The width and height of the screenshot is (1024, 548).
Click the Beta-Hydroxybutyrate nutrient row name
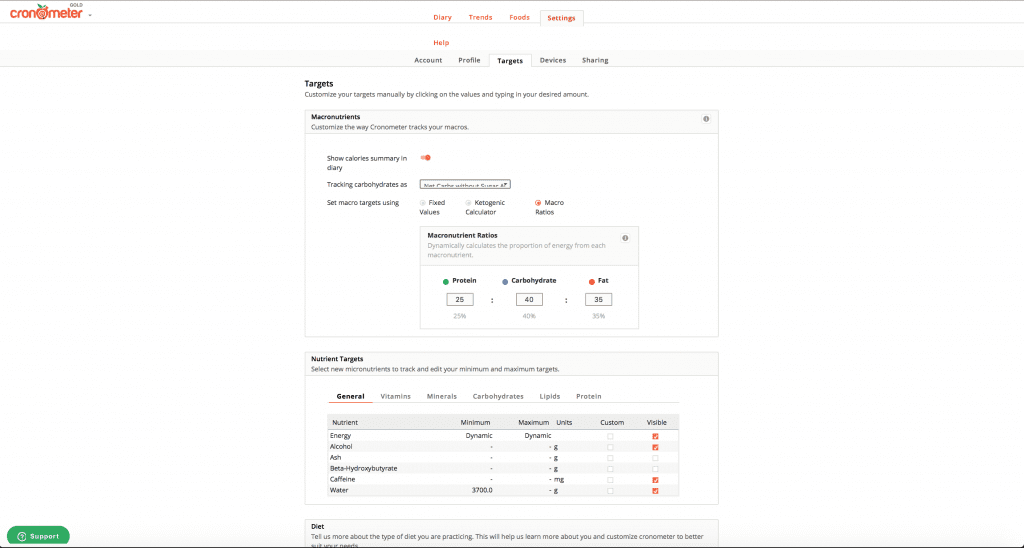(x=364, y=468)
